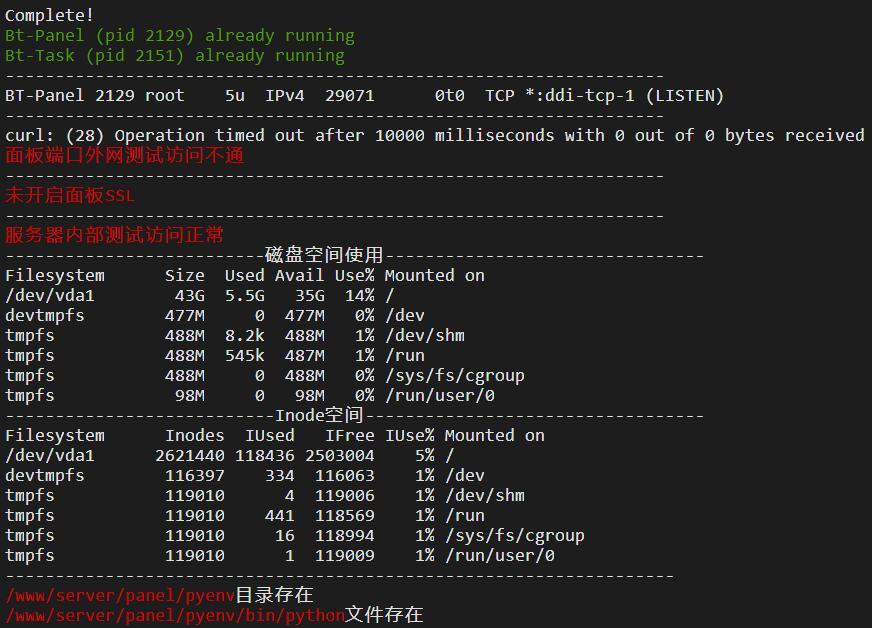Click the "43G" size value
This screenshot has width=872, height=628.
click(190, 295)
